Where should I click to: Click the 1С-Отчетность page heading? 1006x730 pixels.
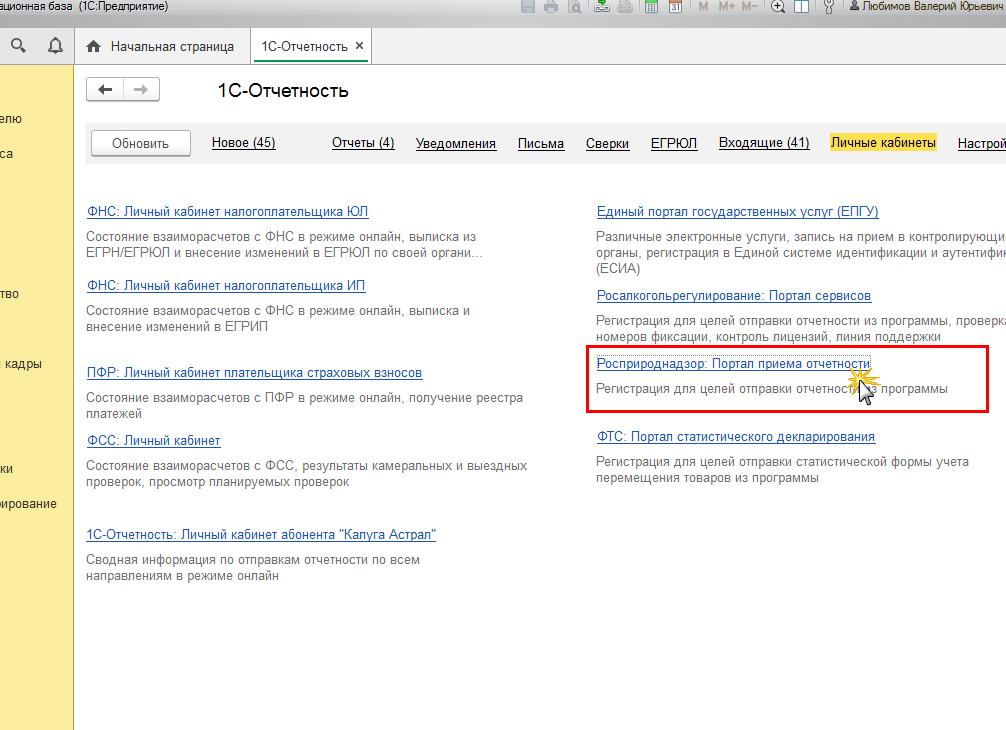point(283,90)
